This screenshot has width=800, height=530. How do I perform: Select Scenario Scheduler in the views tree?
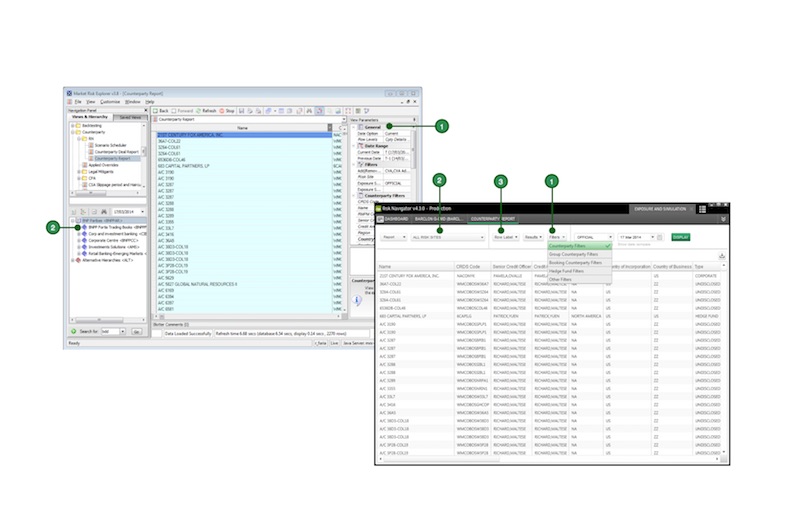(x=107, y=145)
